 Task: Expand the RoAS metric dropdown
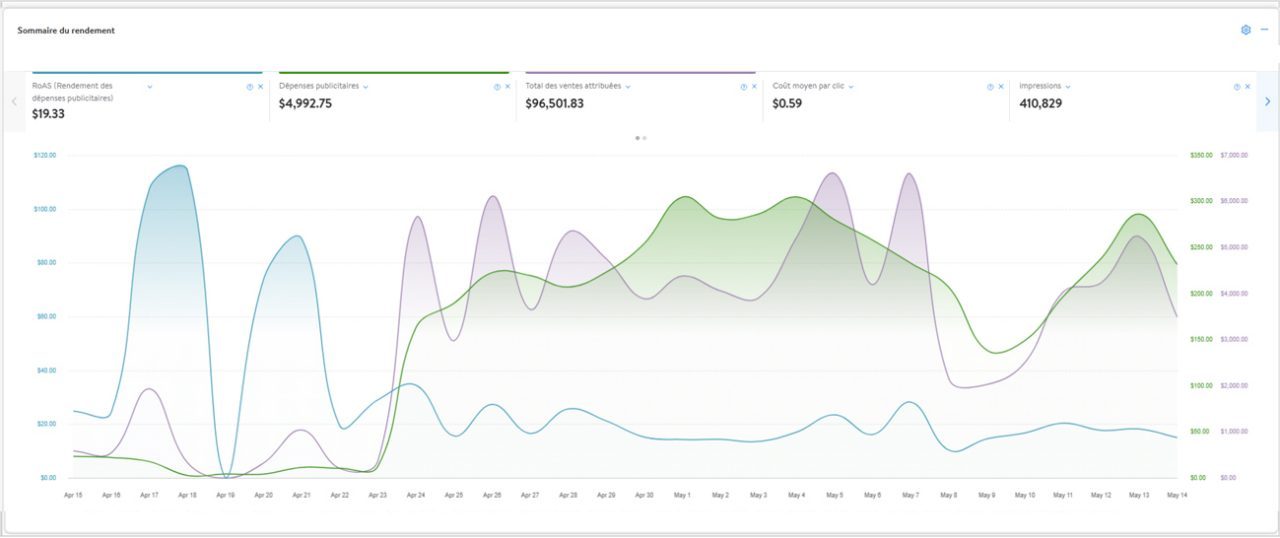(x=150, y=87)
